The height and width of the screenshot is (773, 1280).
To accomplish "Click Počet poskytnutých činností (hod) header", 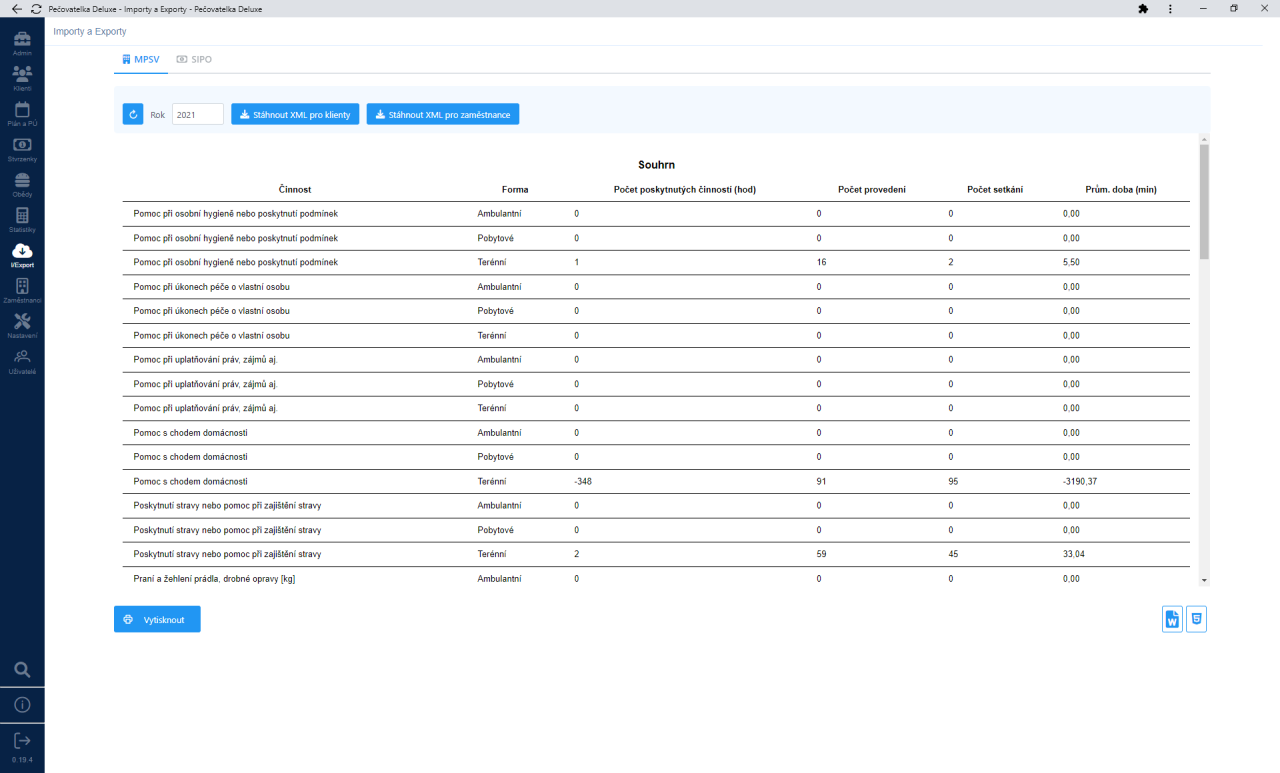I will 684,189.
